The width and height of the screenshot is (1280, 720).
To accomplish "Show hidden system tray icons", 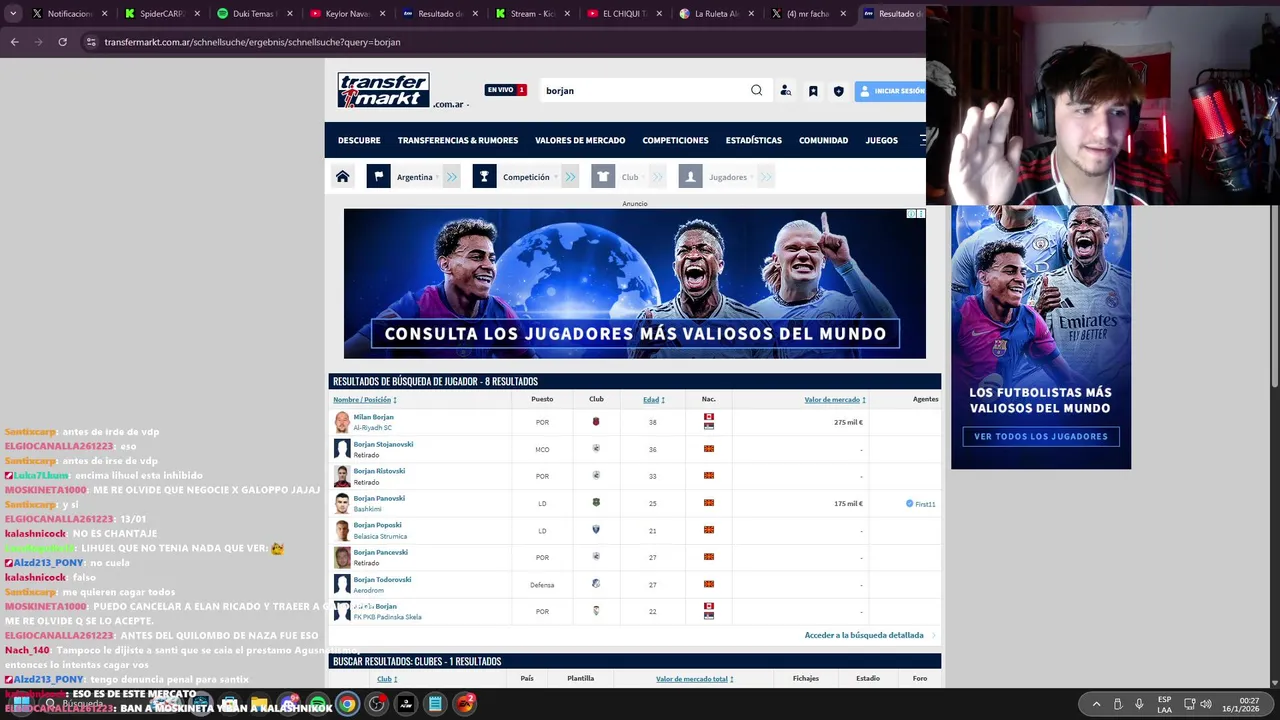I will click(x=1097, y=704).
